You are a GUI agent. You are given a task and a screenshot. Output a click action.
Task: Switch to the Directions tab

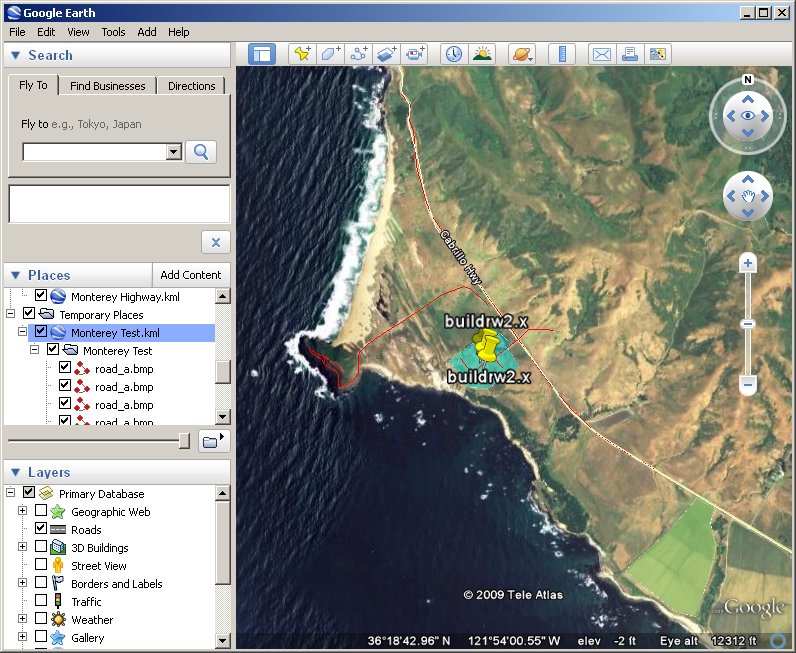click(191, 86)
